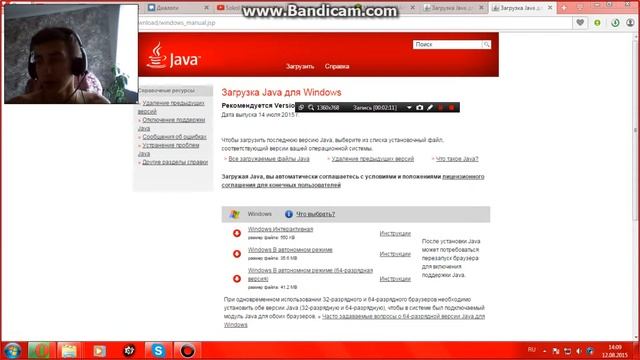Open Инструкции for Windows Интерактивная
The width and height of the screenshot is (640, 360).
click(x=395, y=233)
